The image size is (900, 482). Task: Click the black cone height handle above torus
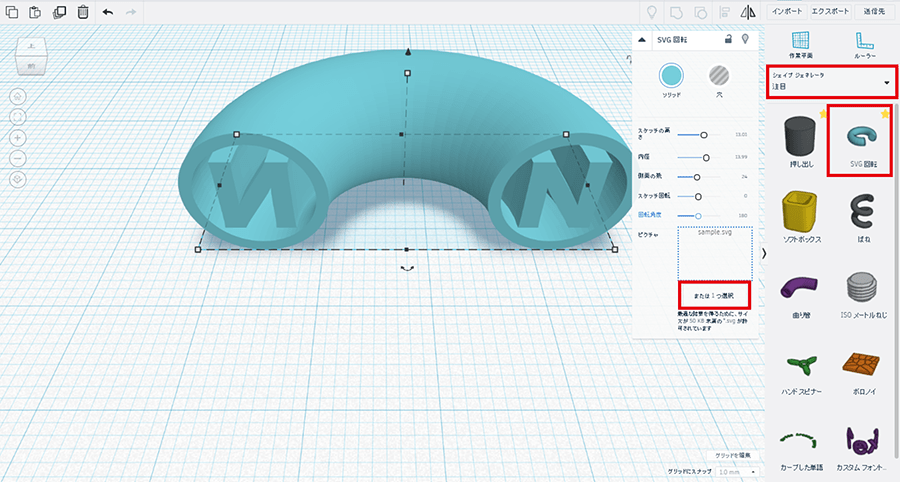coord(408,52)
